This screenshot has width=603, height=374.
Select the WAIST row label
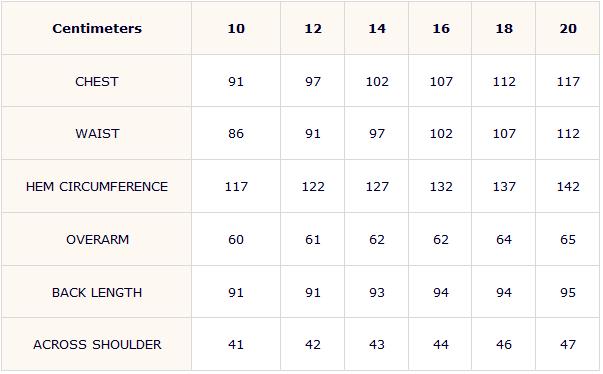(97, 134)
